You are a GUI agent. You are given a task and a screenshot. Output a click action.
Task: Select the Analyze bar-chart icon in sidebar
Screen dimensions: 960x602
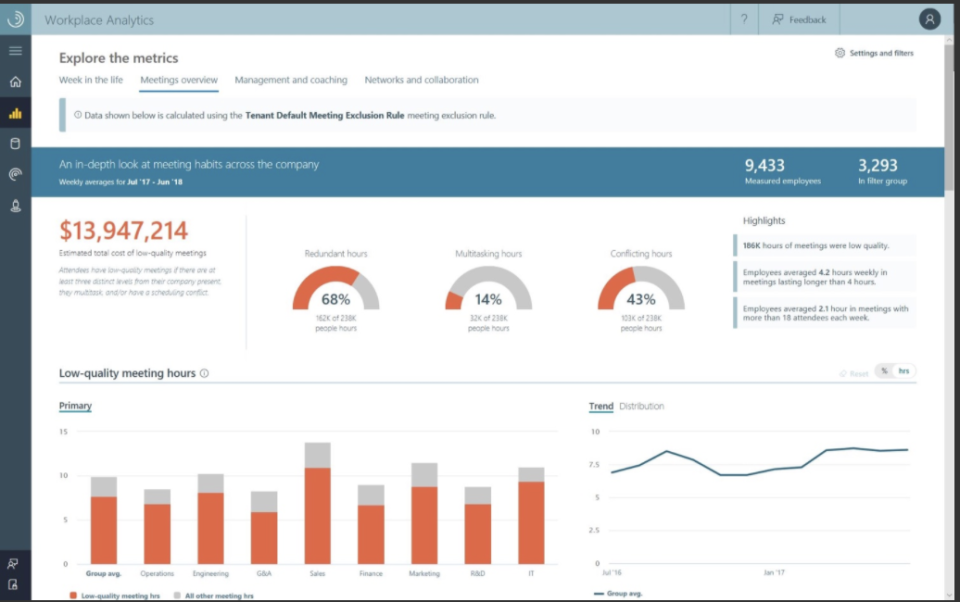14,114
